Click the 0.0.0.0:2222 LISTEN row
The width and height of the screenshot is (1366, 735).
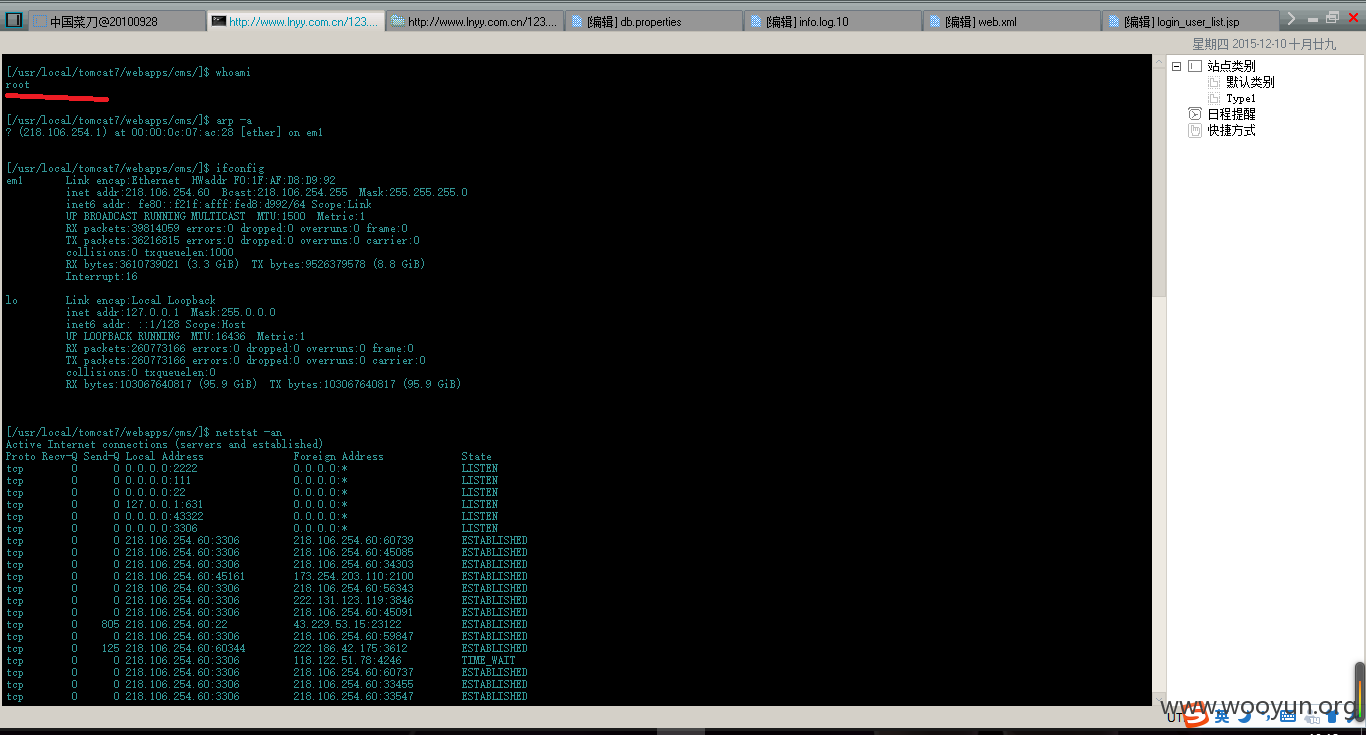tap(252, 468)
